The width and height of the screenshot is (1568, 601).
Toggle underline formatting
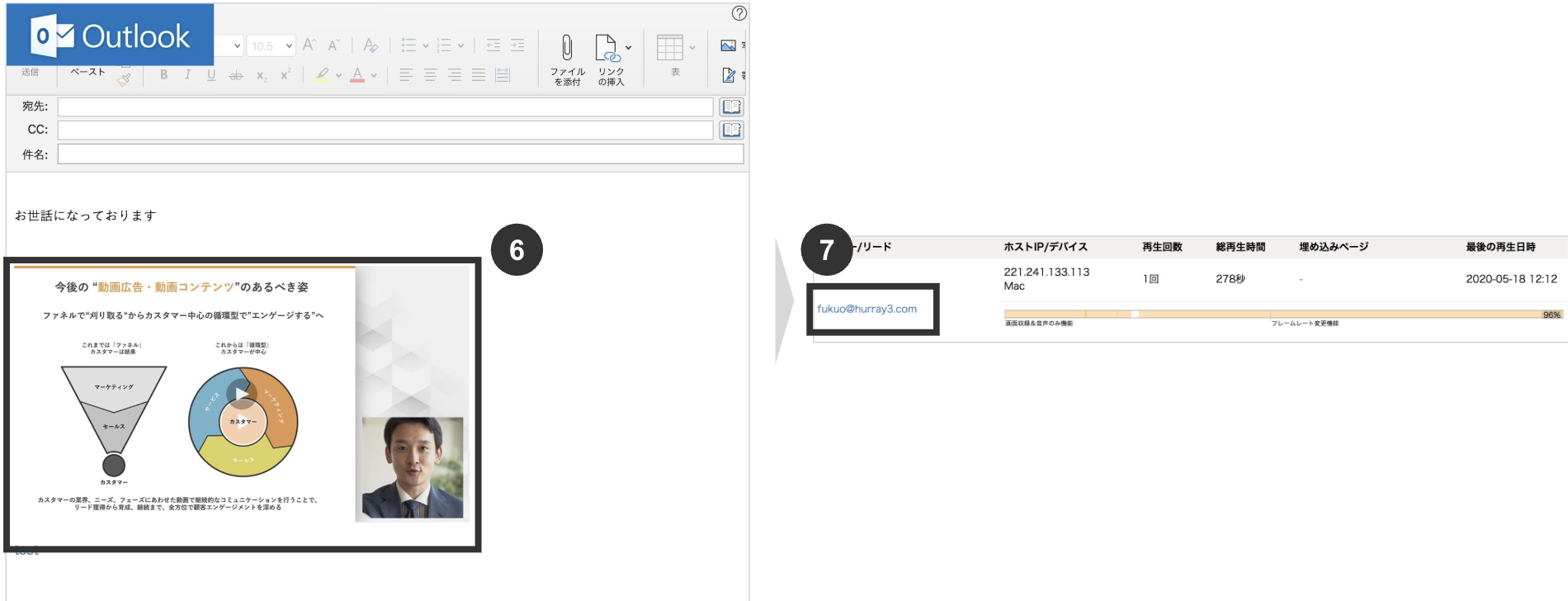coord(211,75)
